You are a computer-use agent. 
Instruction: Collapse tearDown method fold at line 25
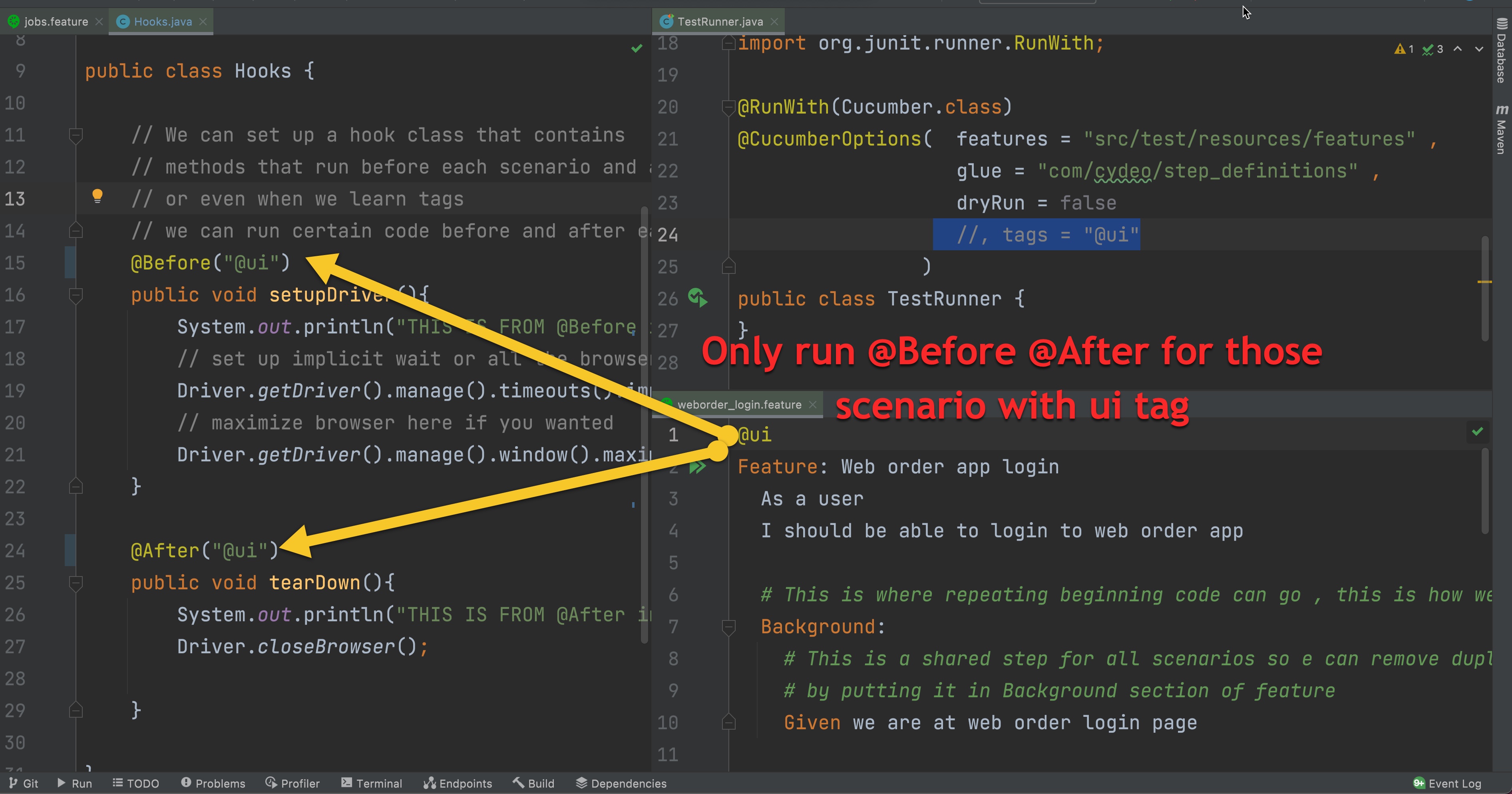pyautogui.click(x=76, y=583)
